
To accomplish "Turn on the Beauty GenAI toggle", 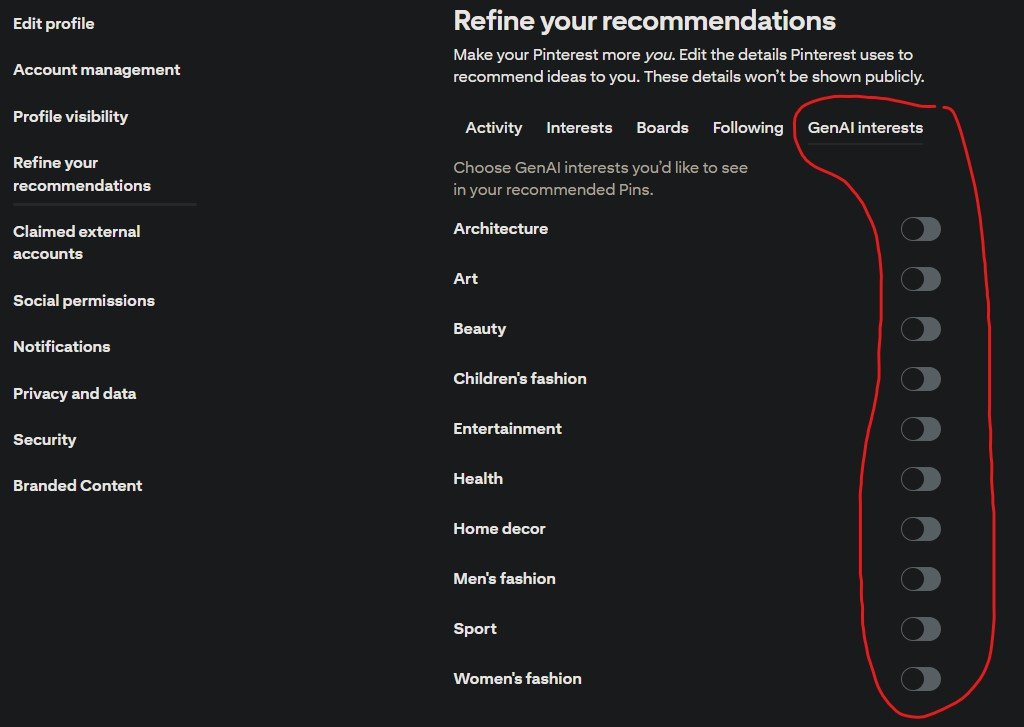I will pyautogui.click(x=920, y=329).
